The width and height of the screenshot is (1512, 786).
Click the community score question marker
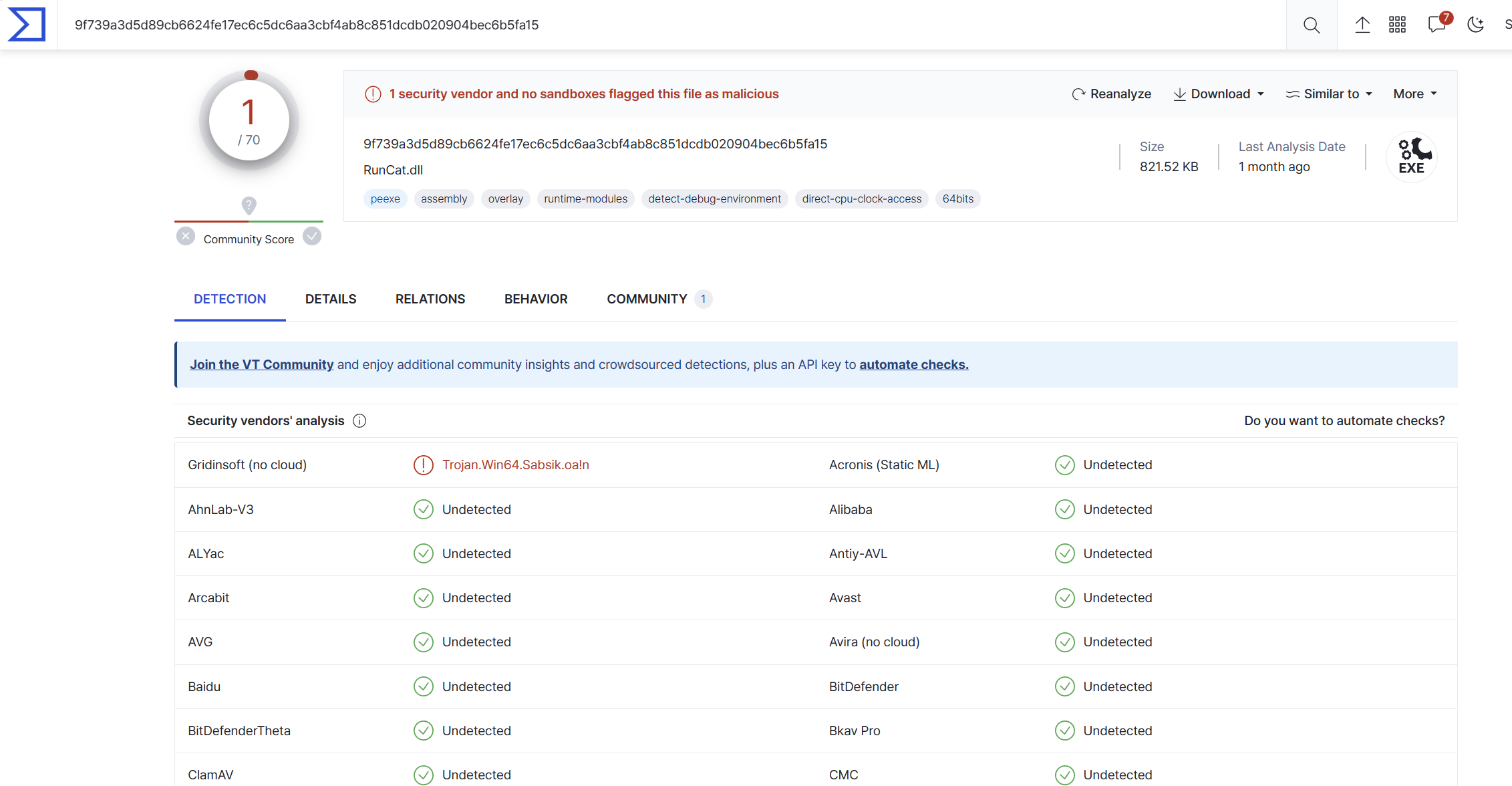(x=249, y=205)
